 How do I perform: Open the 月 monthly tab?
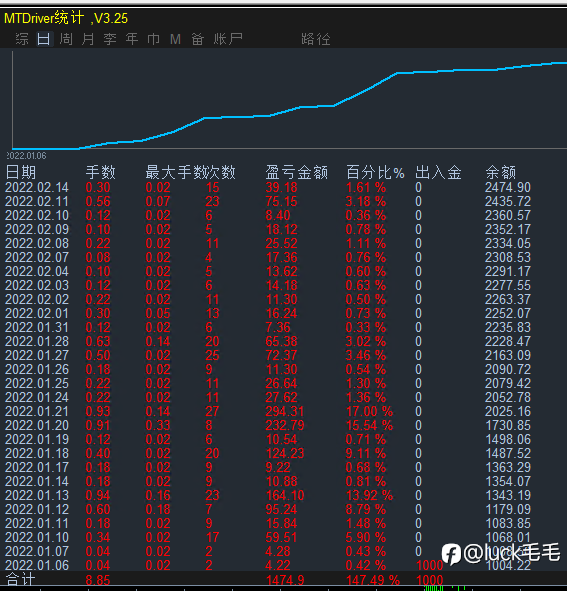coord(88,39)
